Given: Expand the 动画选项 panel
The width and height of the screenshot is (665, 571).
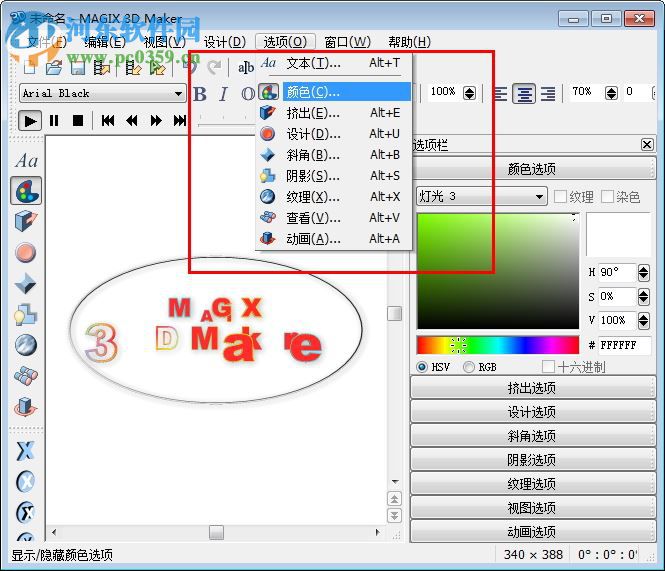Looking at the screenshot, I should [x=533, y=532].
